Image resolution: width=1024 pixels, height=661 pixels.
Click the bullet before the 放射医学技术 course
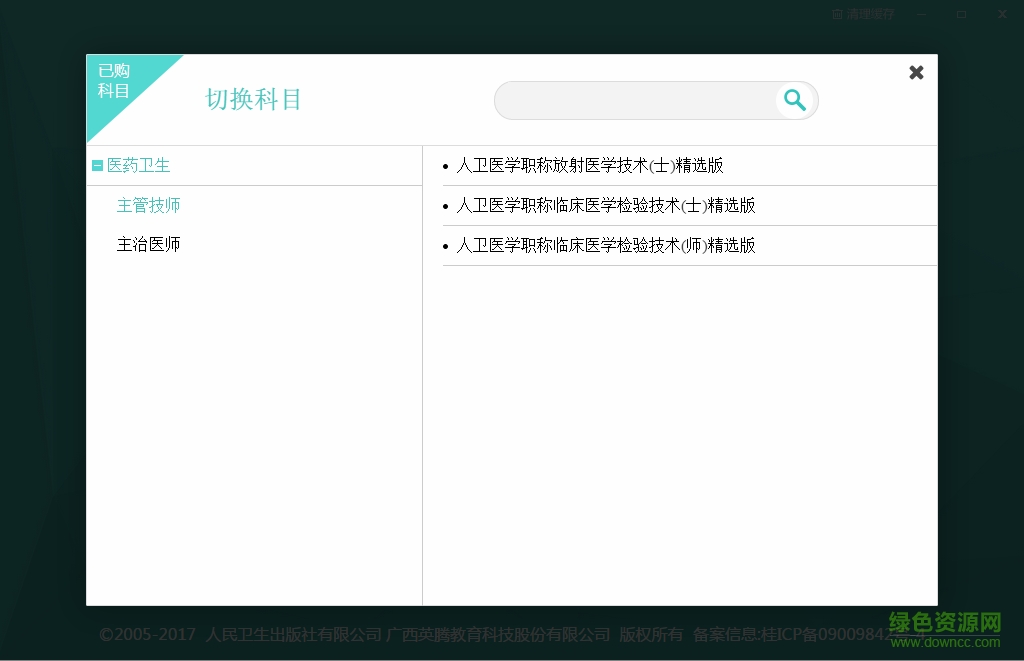tap(446, 165)
